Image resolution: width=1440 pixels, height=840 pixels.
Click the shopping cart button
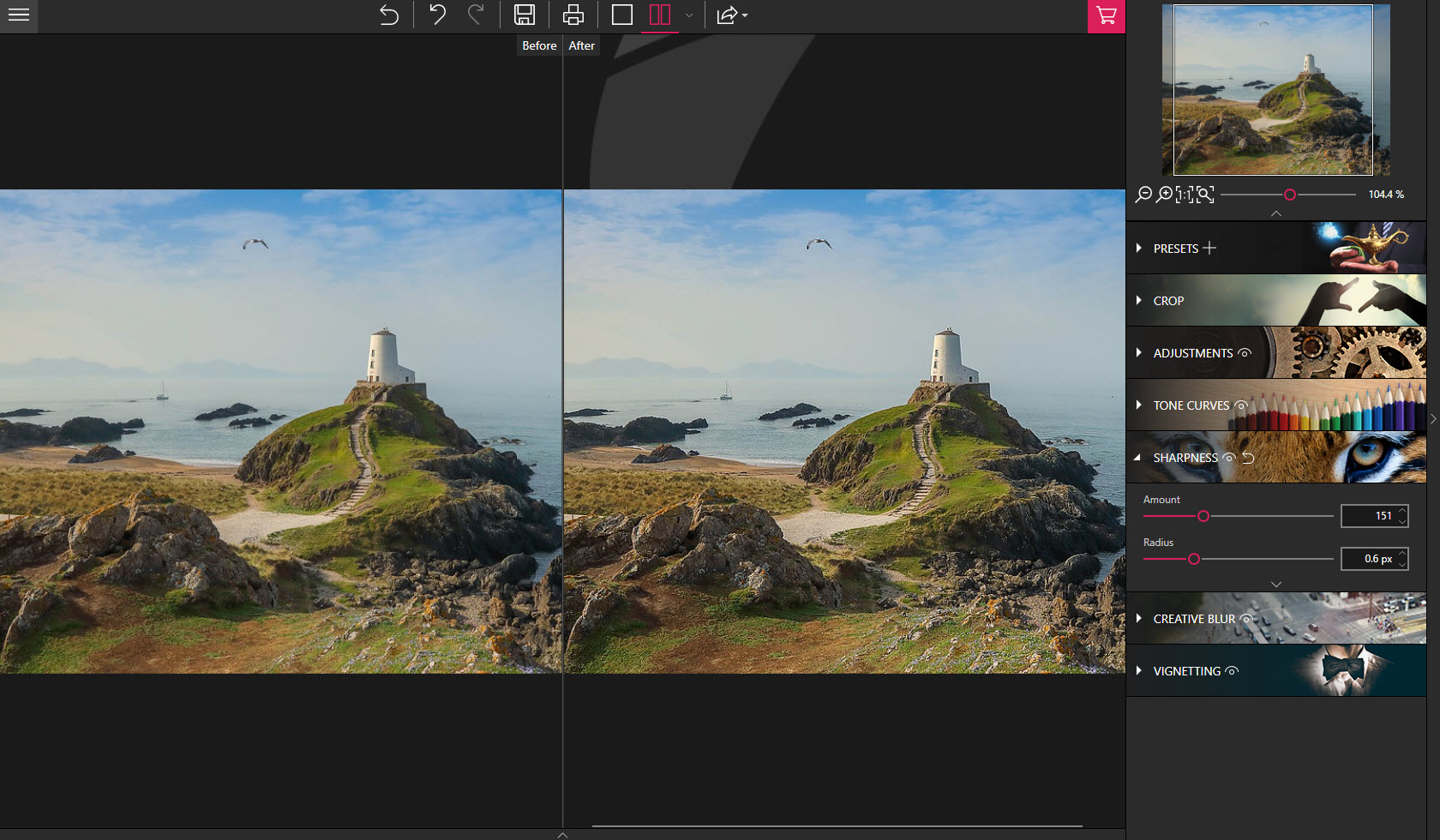click(x=1106, y=16)
